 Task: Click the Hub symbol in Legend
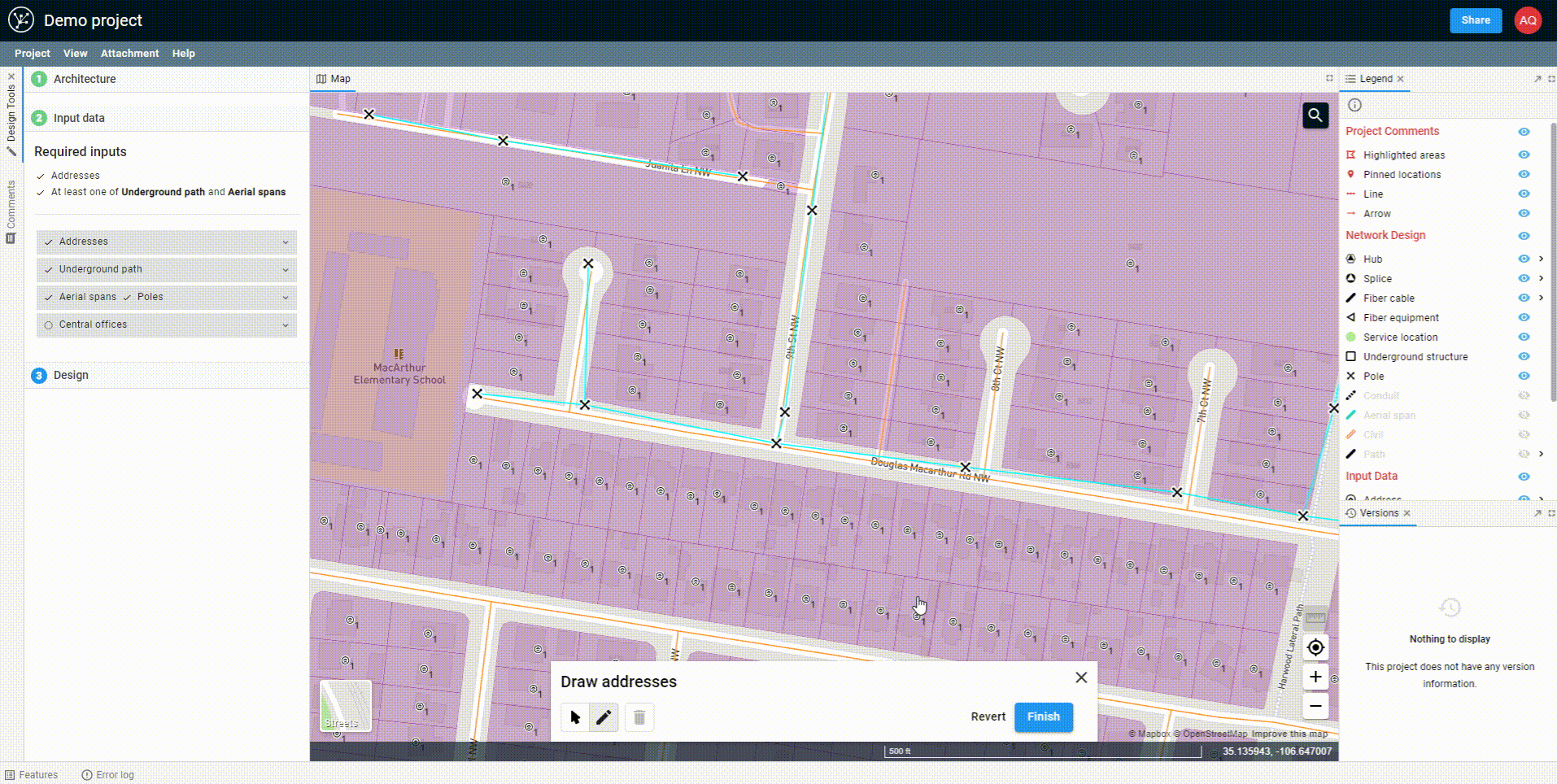coord(1351,259)
